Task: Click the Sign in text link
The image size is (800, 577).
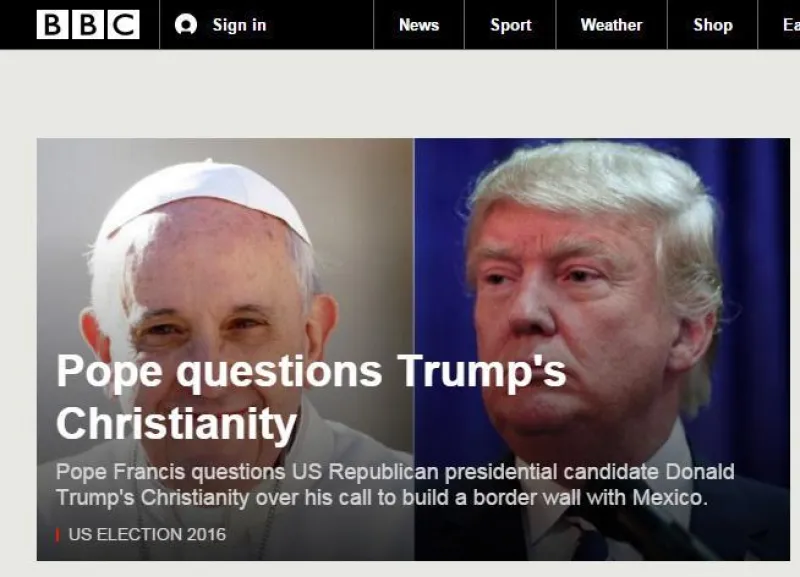Action: pos(239,25)
